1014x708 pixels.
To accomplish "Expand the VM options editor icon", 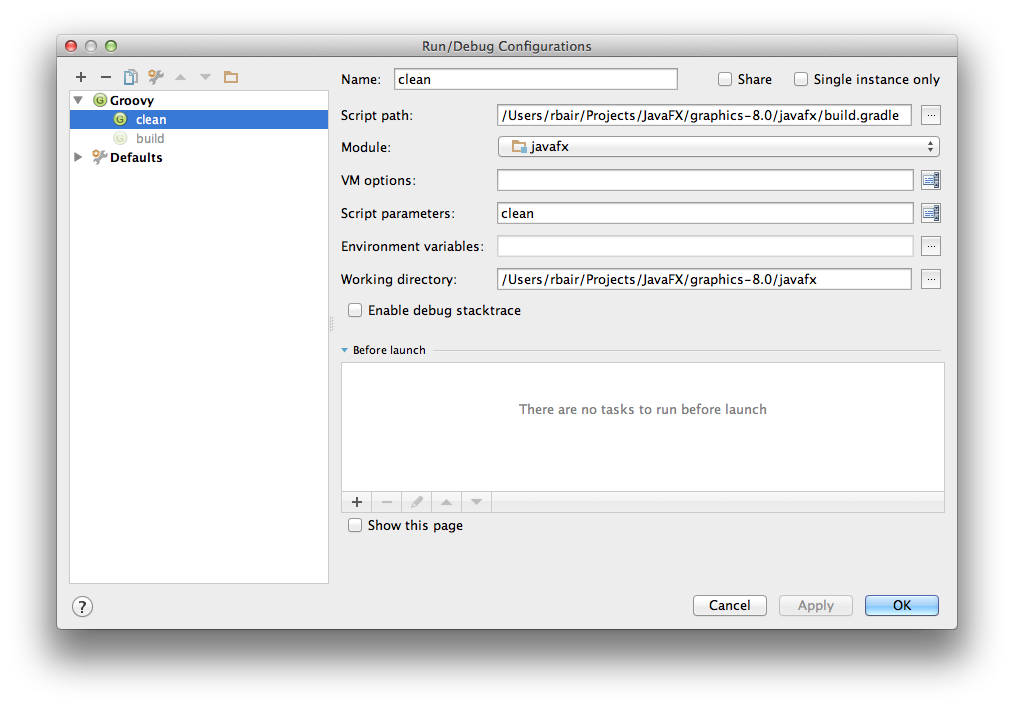I will [x=930, y=180].
